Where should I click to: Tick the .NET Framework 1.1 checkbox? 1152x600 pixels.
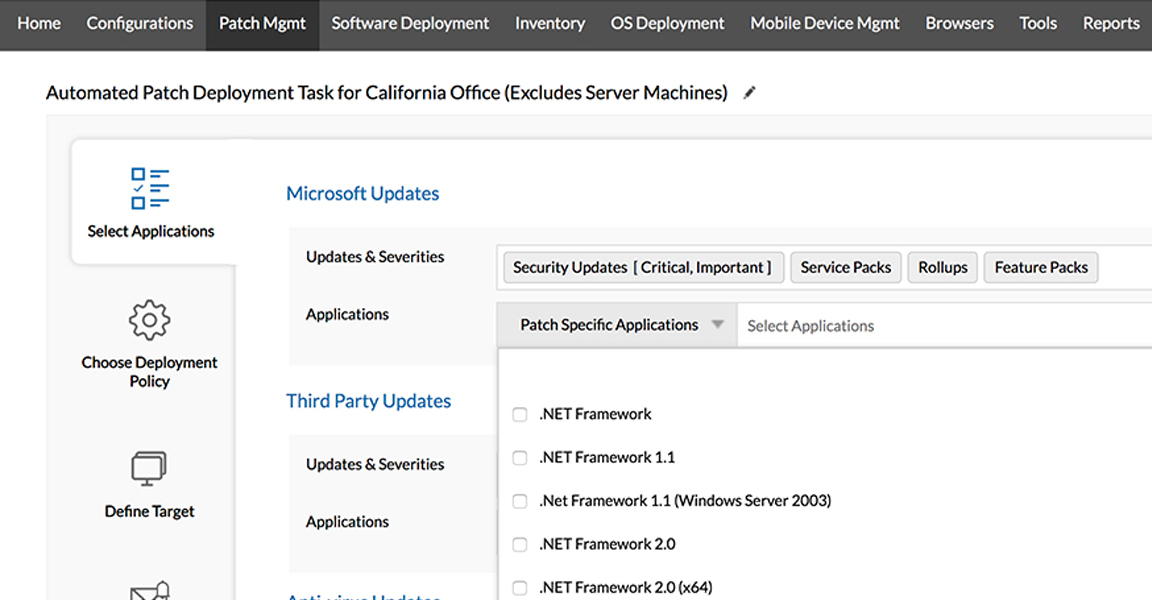pyautogui.click(x=520, y=458)
